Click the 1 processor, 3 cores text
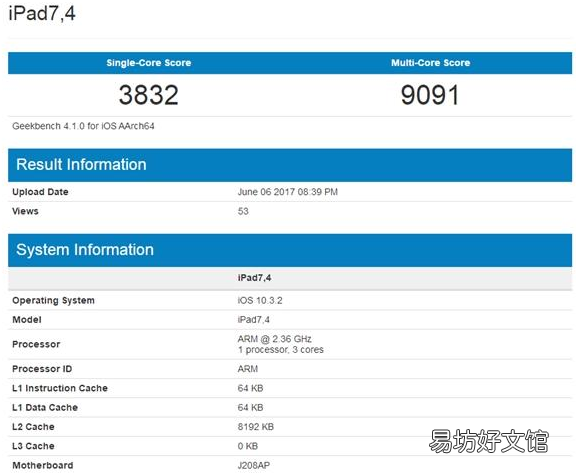 point(281,350)
